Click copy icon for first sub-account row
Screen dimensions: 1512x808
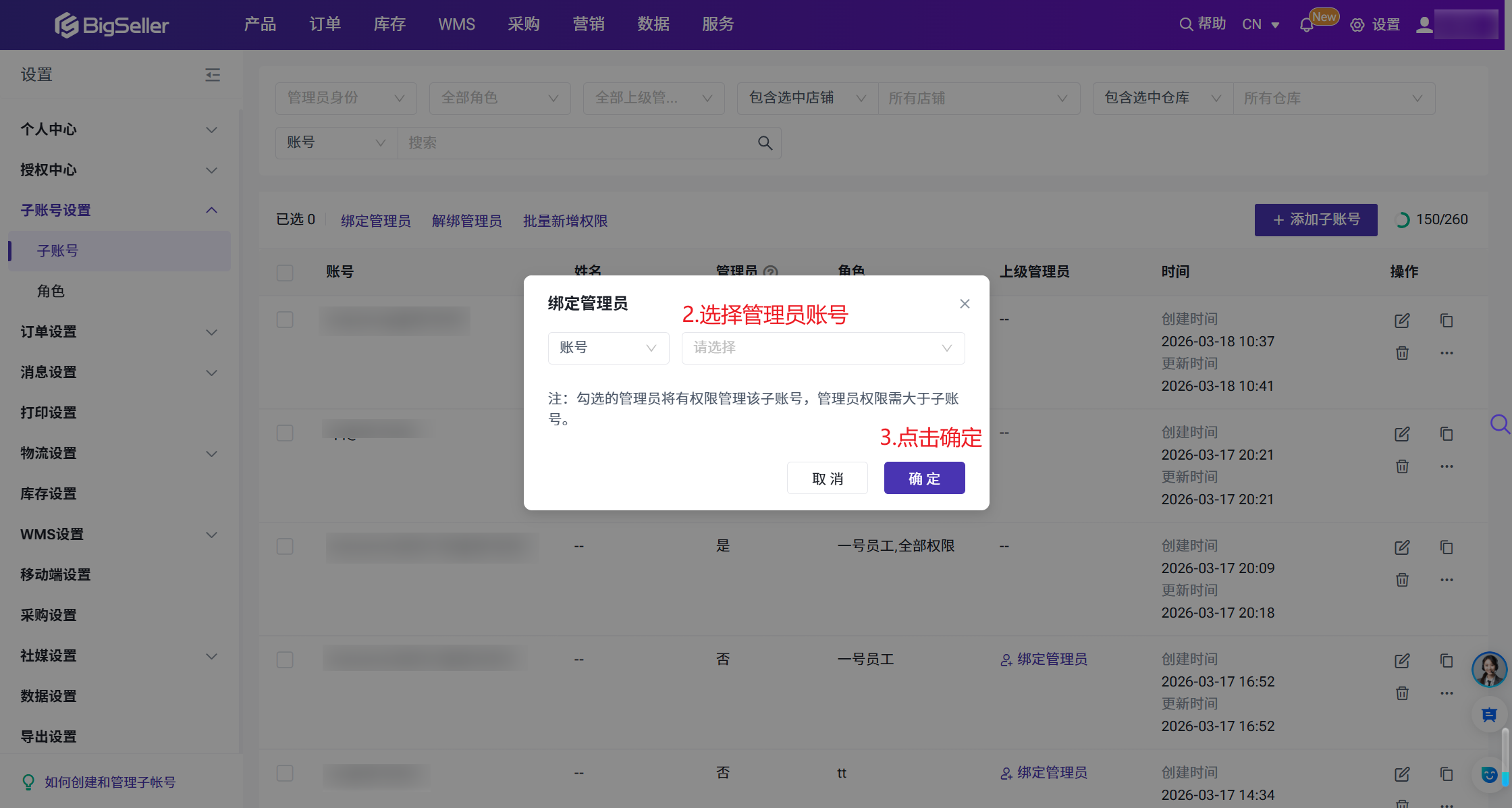pyautogui.click(x=1447, y=321)
